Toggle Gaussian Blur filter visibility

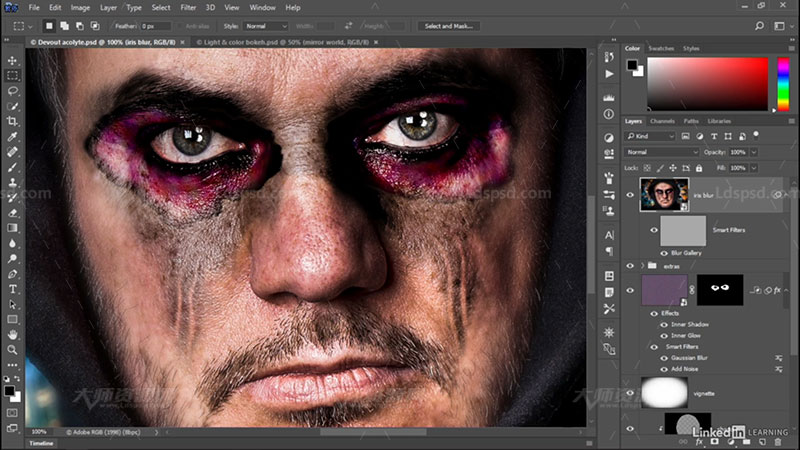click(664, 358)
